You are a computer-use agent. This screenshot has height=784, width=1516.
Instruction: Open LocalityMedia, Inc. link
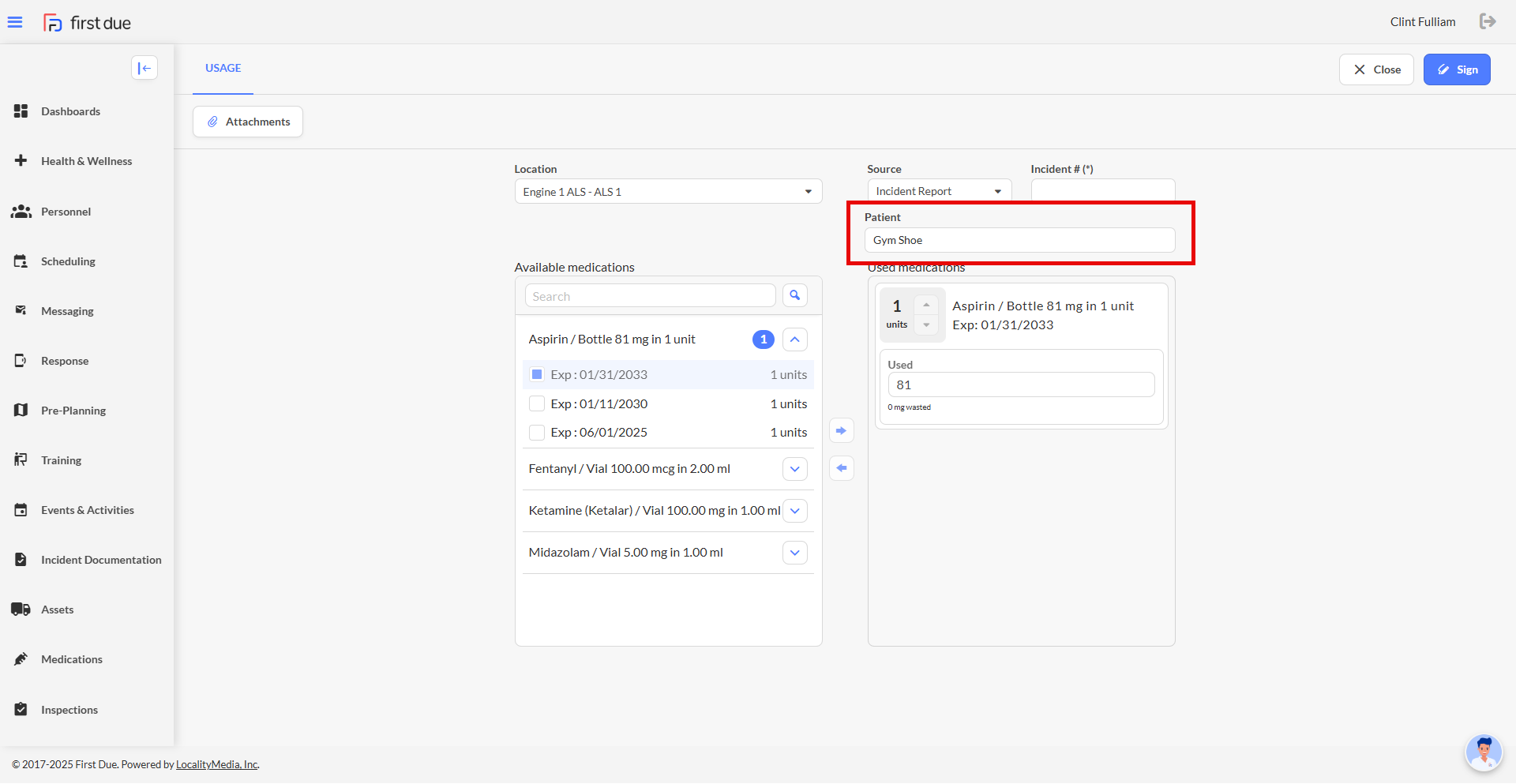tap(217, 764)
